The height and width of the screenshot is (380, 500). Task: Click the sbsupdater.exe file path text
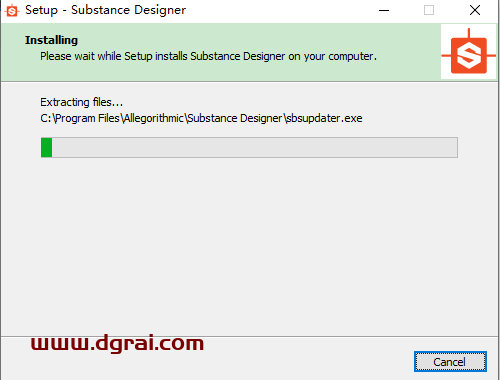coord(201,118)
